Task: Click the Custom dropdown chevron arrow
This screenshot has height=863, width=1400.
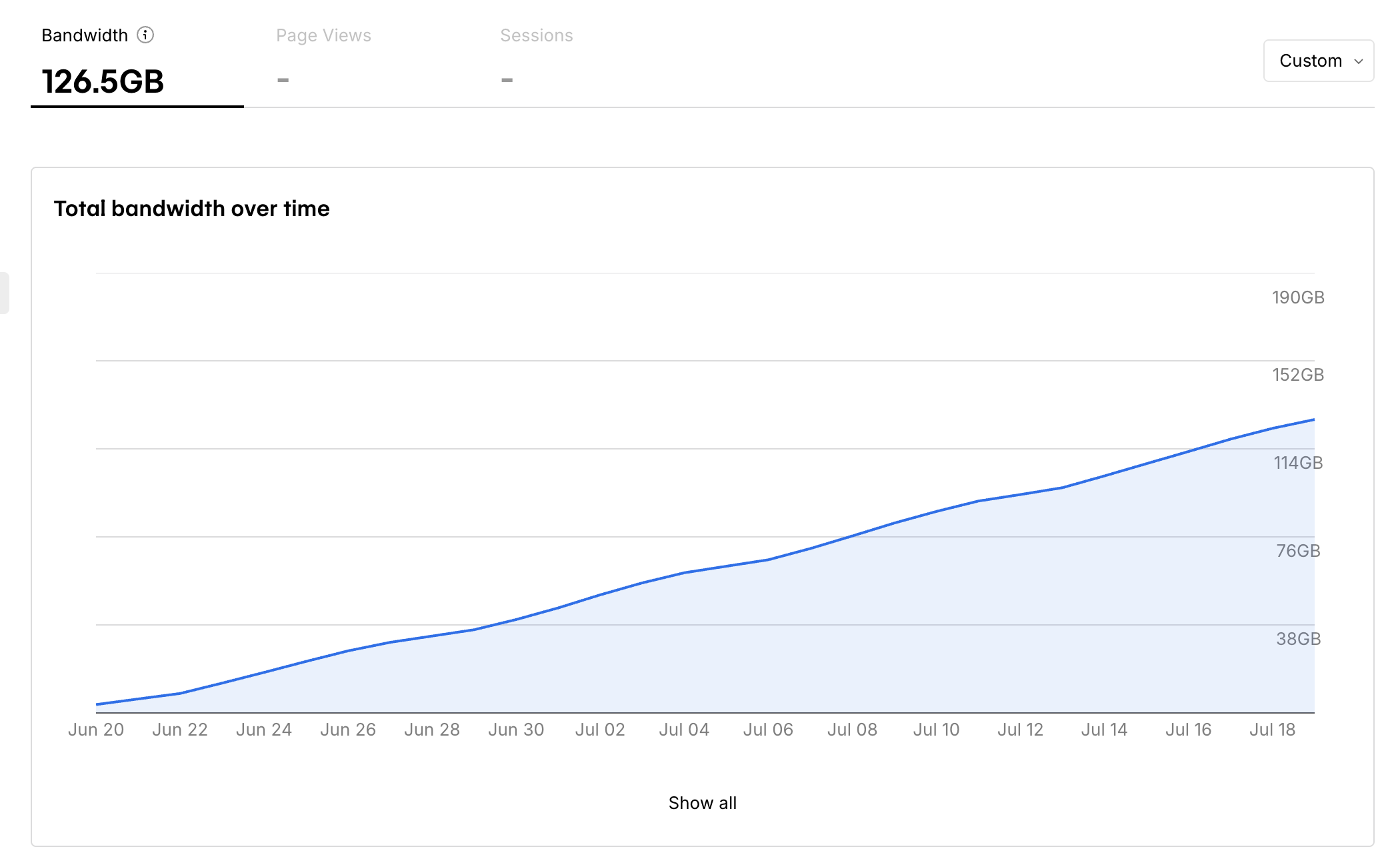Action: [x=1359, y=61]
